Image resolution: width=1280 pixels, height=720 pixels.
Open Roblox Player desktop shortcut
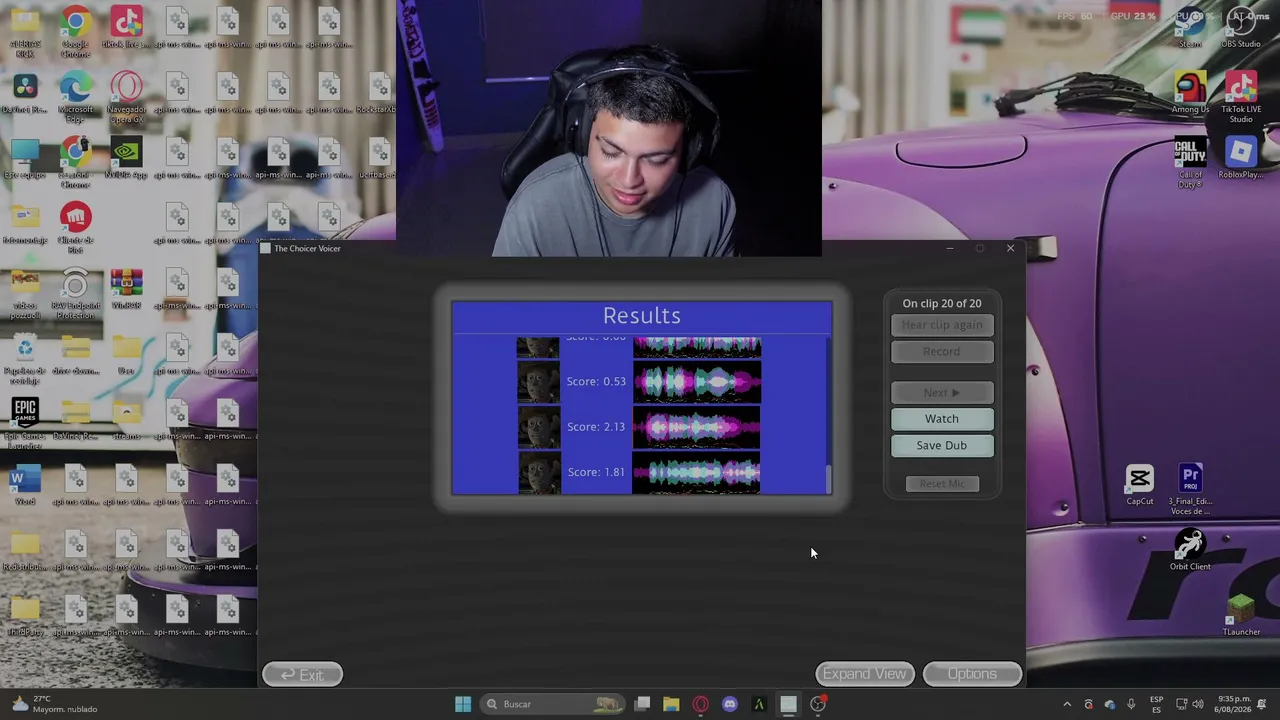click(1241, 159)
